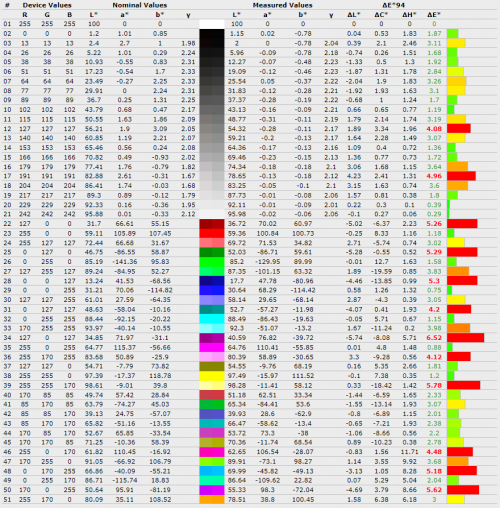Click the red ΔE bar for row 34

click(465, 338)
